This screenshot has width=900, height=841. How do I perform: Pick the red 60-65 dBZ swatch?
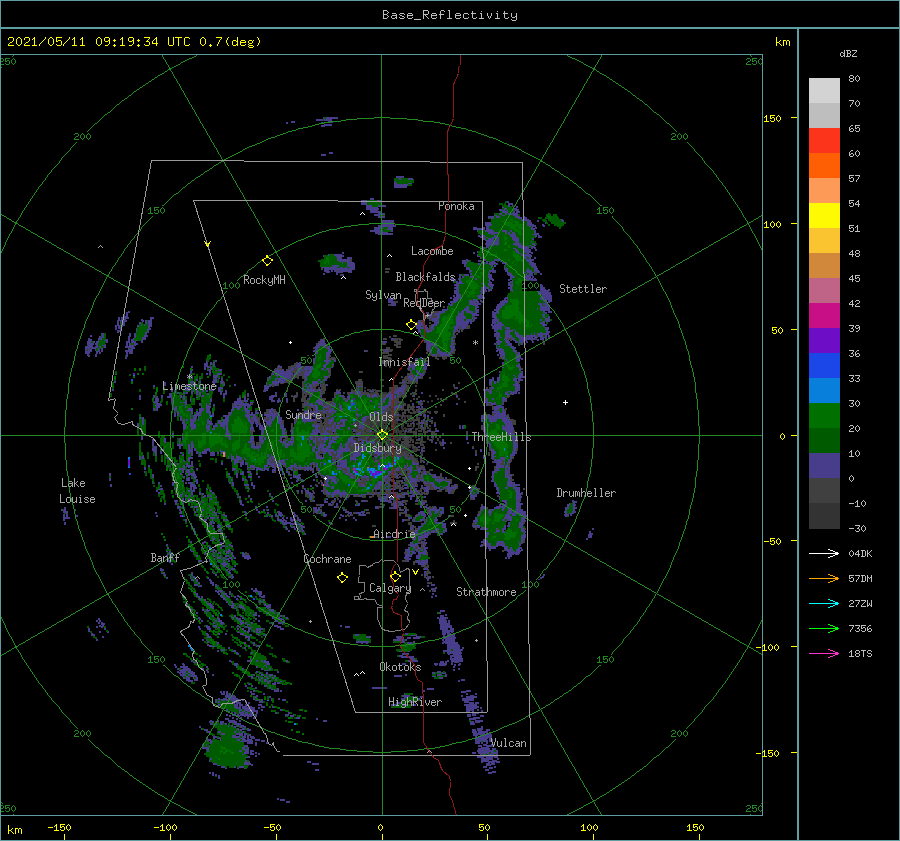824,141
